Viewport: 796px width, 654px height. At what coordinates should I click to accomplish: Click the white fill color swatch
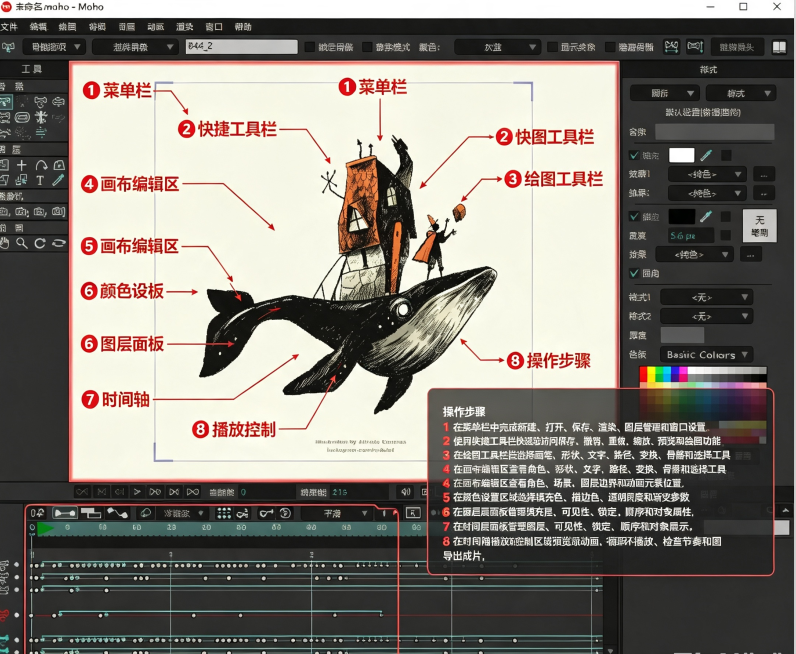tap(681, 155)
